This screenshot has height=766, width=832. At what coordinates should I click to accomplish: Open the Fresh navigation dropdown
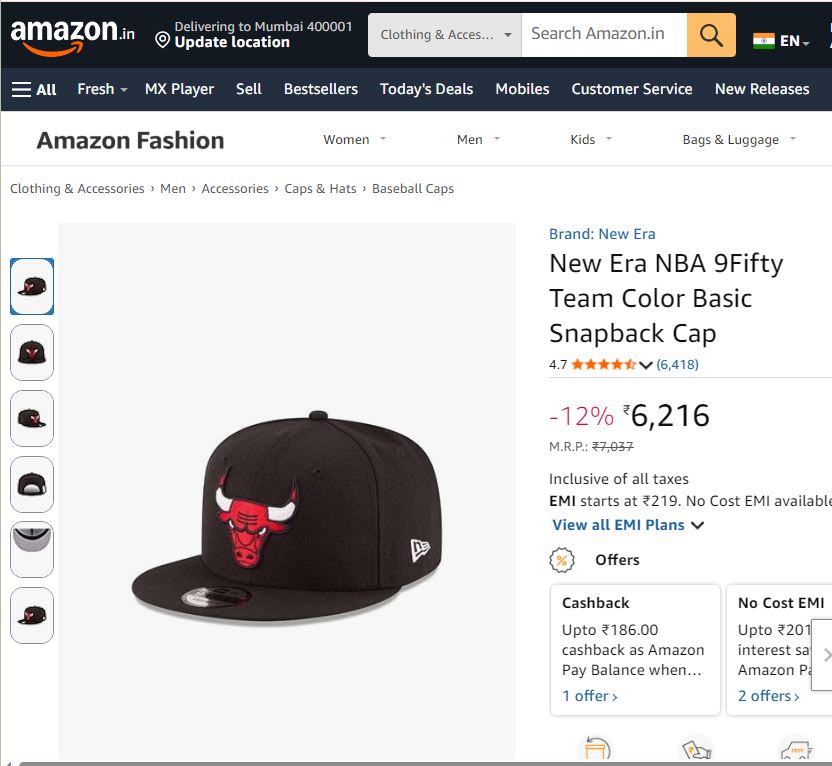(x=101, y=89)
